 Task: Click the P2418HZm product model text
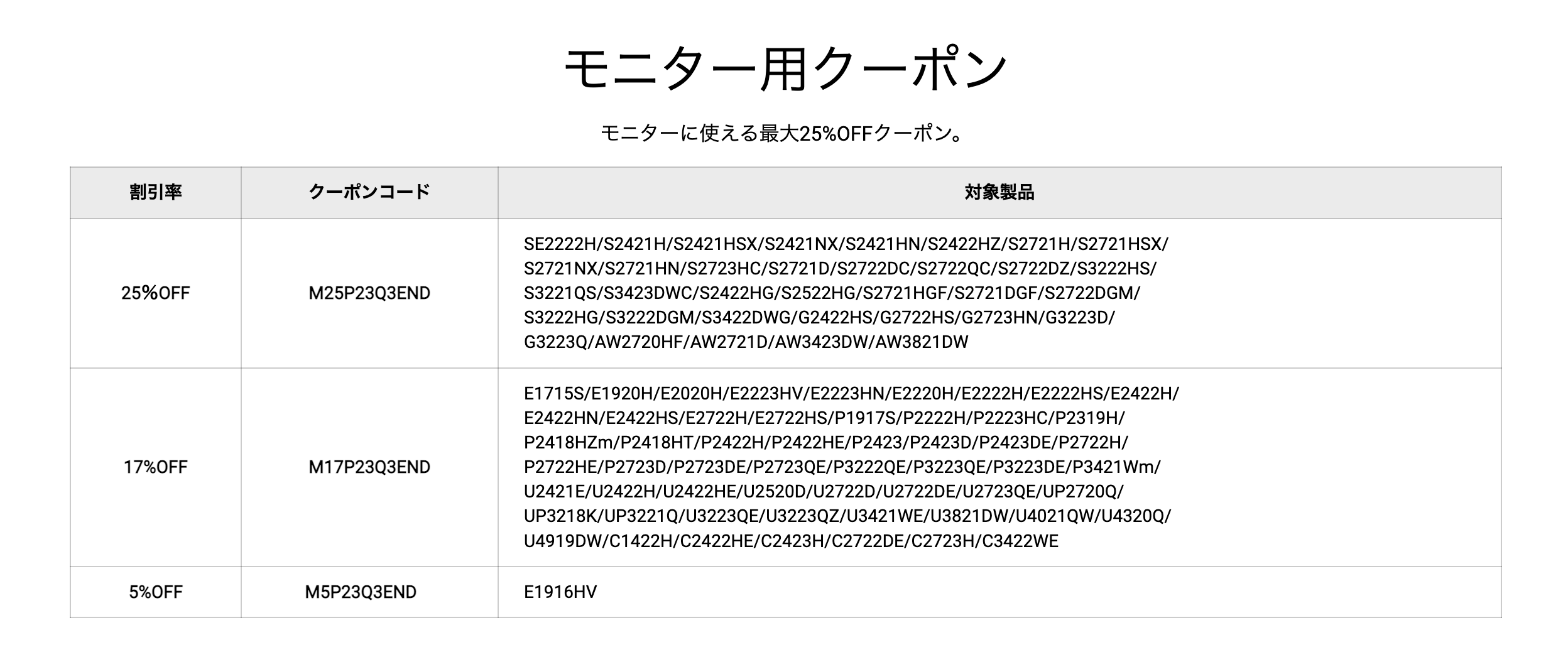point(568,443)
